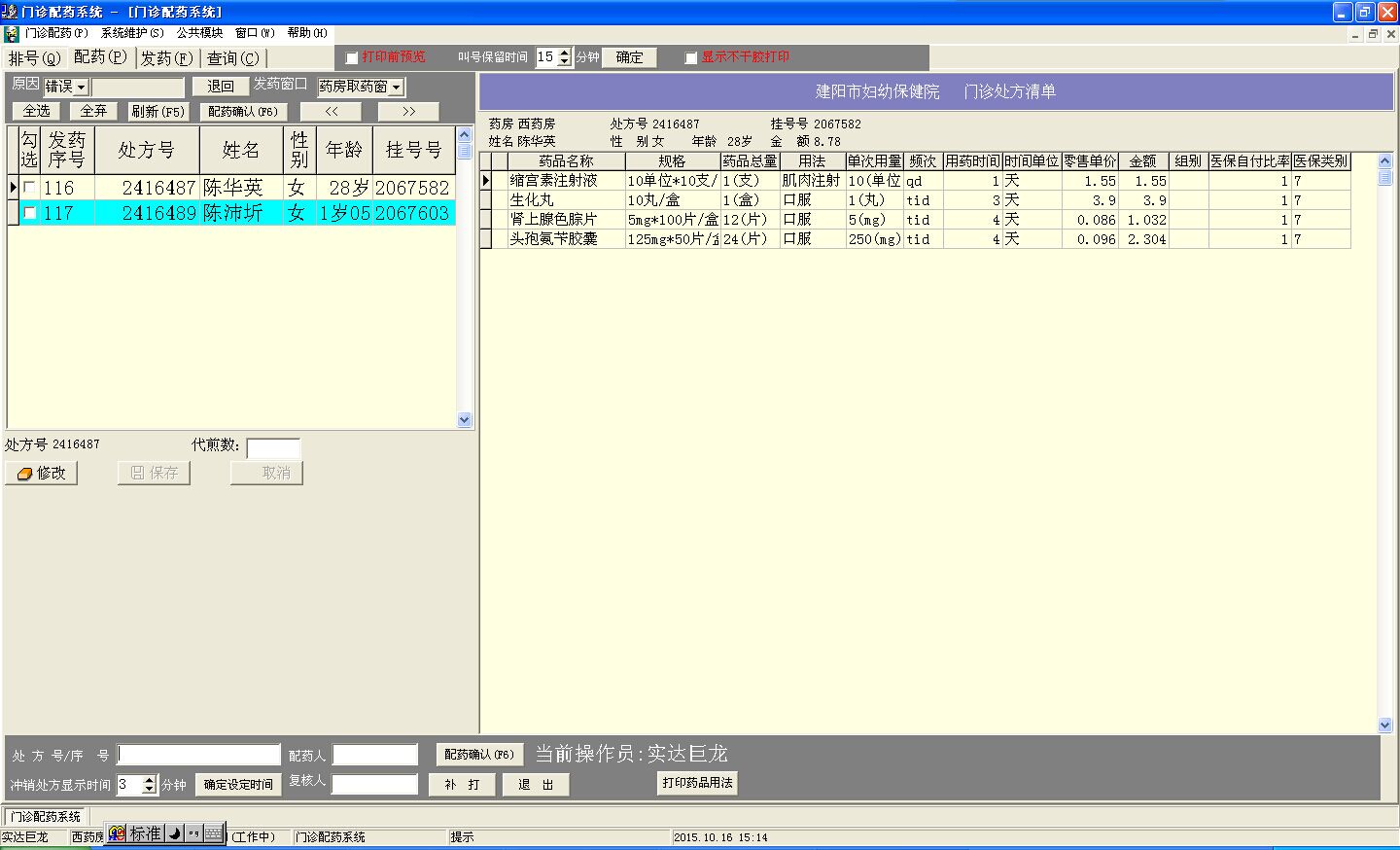This screenshot has width=1400, height=850.
Task: Click the IME logo icon on language bar
Action: [x=117, y=833]
